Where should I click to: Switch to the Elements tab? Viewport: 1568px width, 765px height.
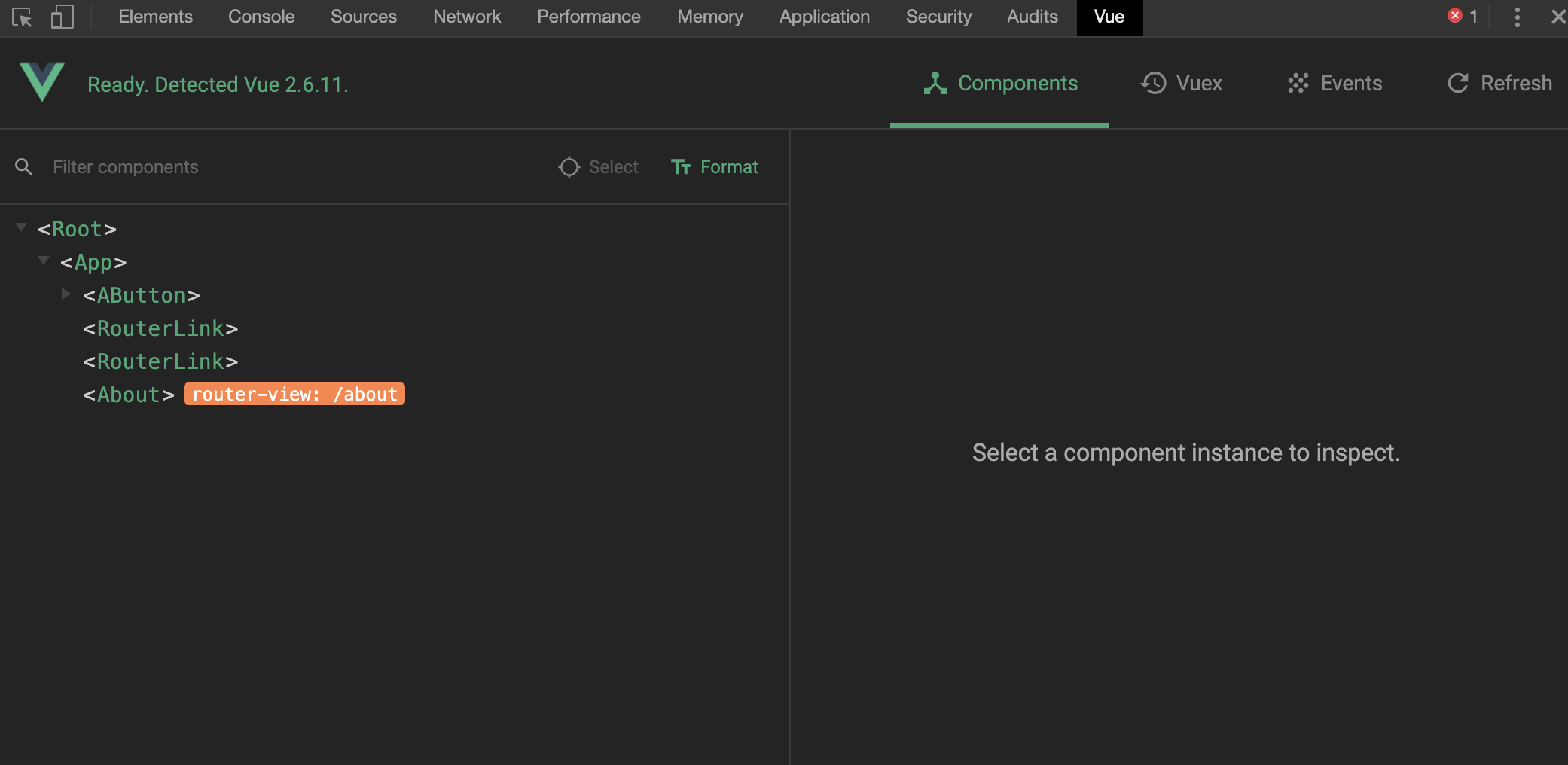tap(155, 17)
